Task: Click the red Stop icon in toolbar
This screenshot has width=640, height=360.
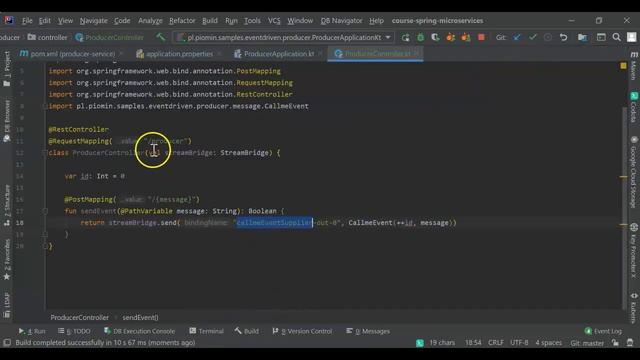Action: [481, 37]
